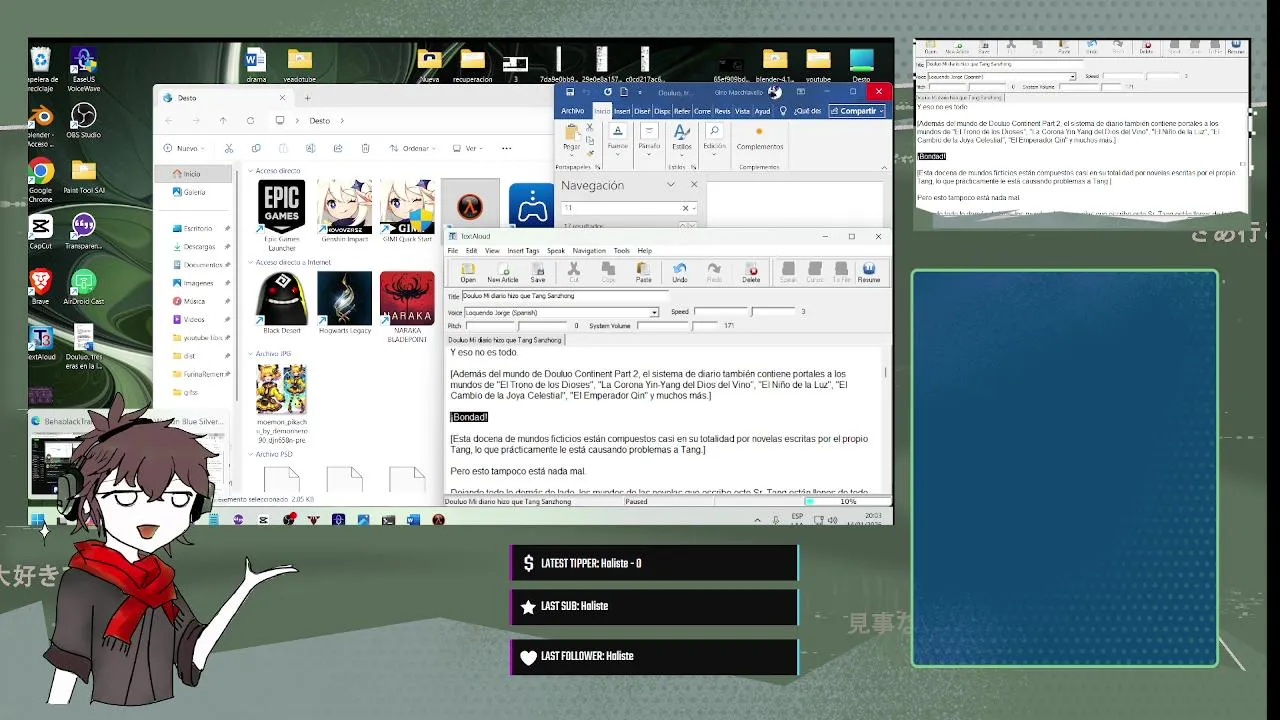Screen dimensions: 1280x720
Task: Select the Epic Games Launcher shortcut
Action: pos(282,215)
